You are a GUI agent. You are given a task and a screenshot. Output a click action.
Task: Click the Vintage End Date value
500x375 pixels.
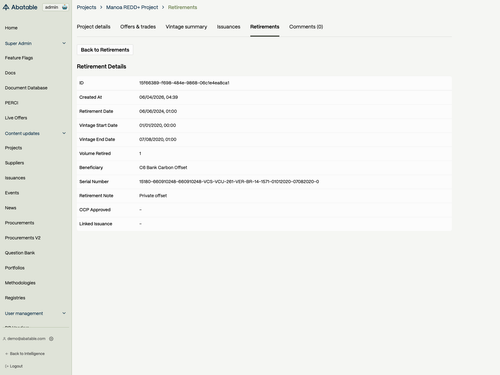[x=158, y=139]
